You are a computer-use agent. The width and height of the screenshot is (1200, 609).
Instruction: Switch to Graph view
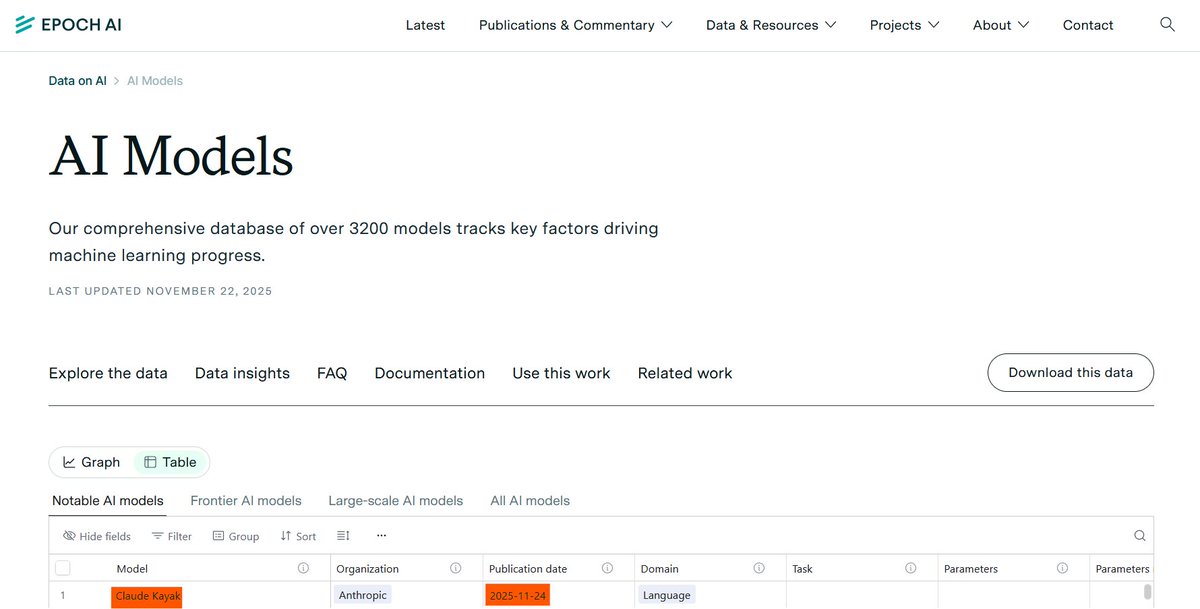click(90, 461)
